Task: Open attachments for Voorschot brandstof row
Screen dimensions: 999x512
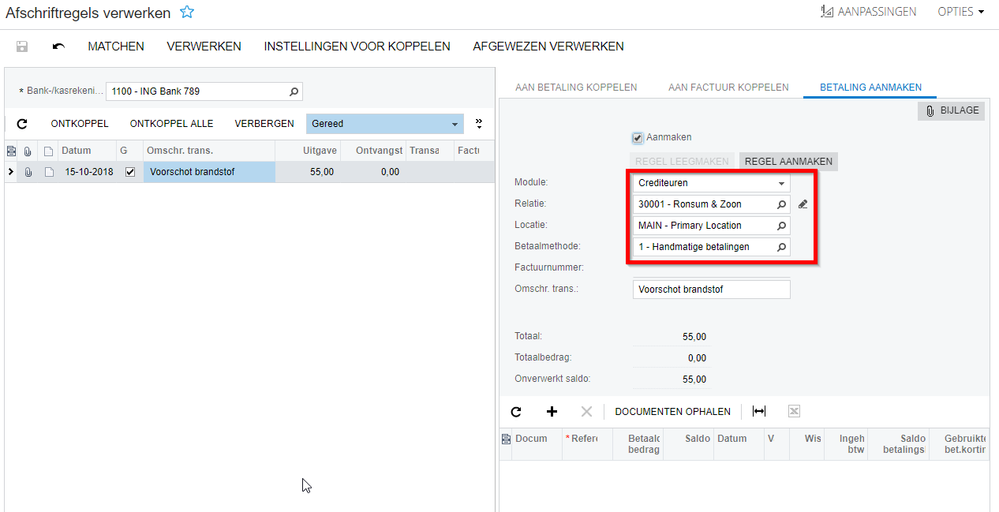Action: (x=27, y=172)
